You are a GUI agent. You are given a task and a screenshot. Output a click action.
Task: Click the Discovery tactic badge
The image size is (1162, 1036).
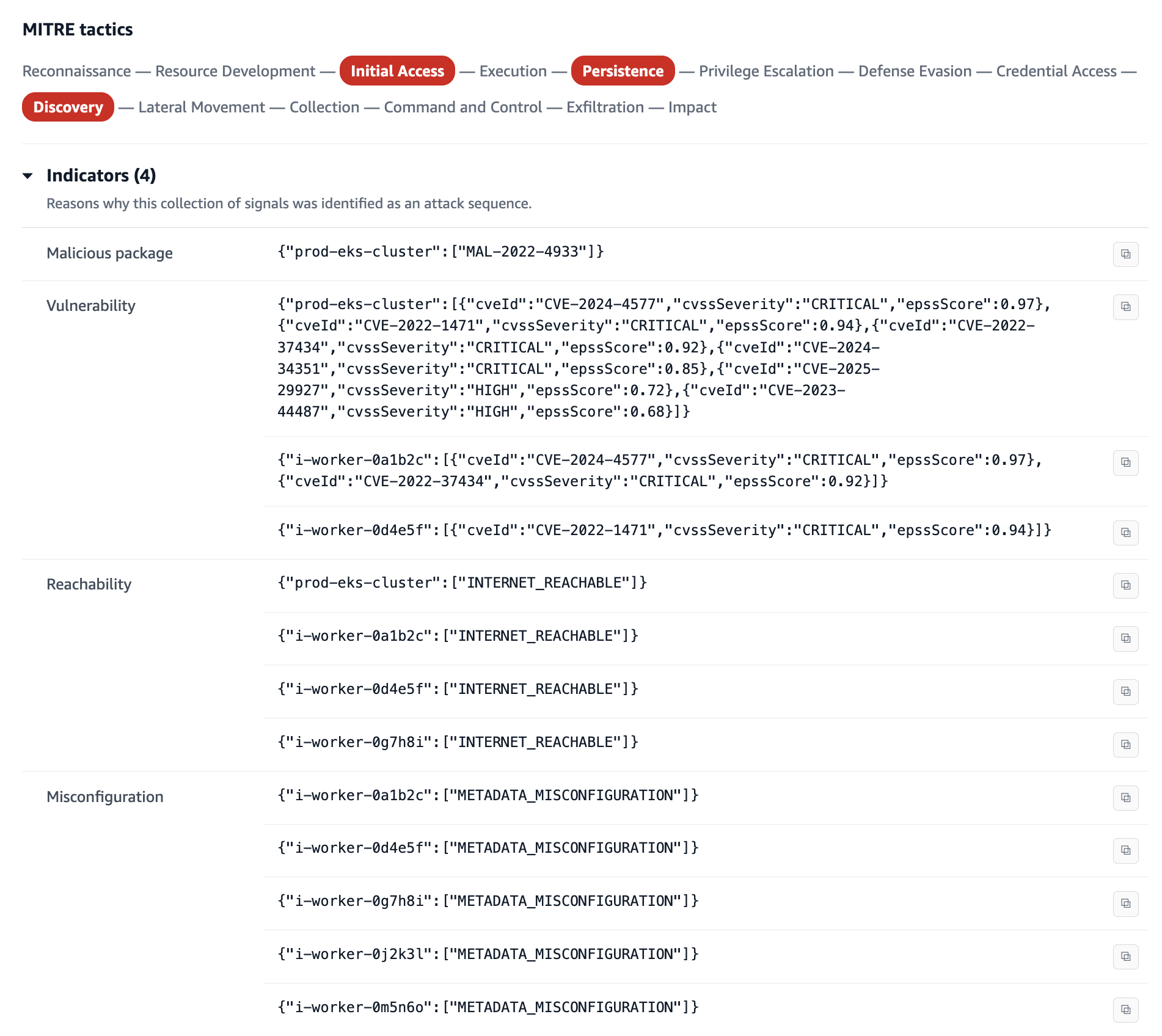click(68, 107)
